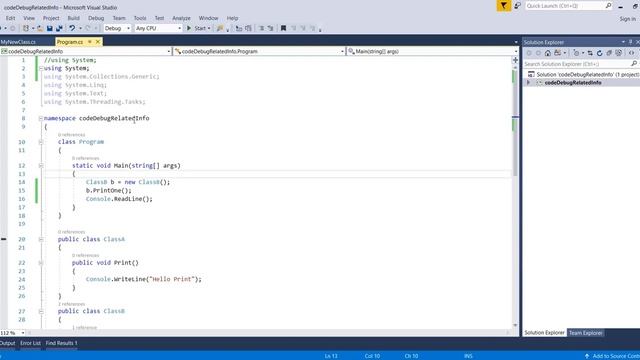Close the Program.cs tab
This screenshot has width=640, height=360.
[98, 42]
